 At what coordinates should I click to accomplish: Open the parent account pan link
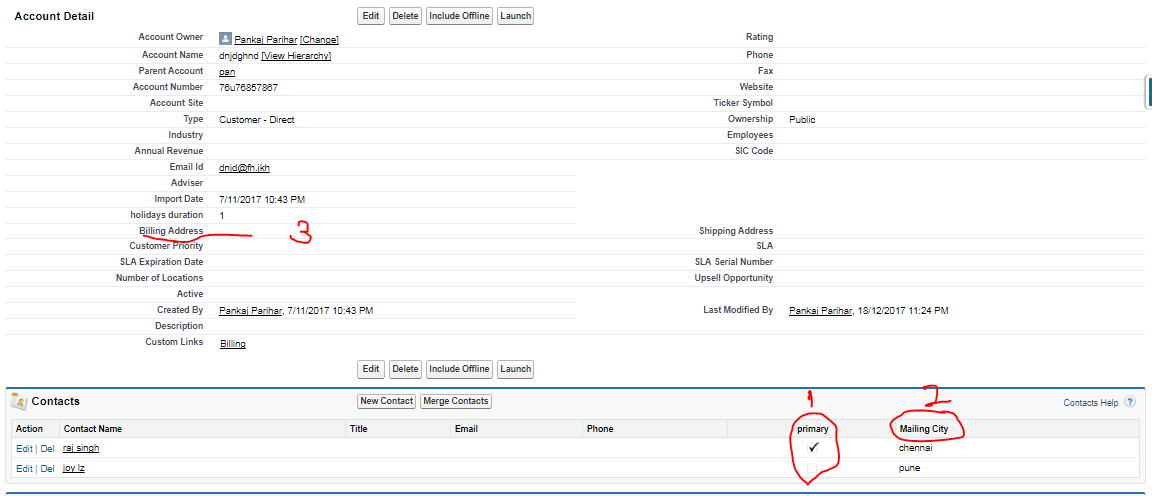(227, 72)
